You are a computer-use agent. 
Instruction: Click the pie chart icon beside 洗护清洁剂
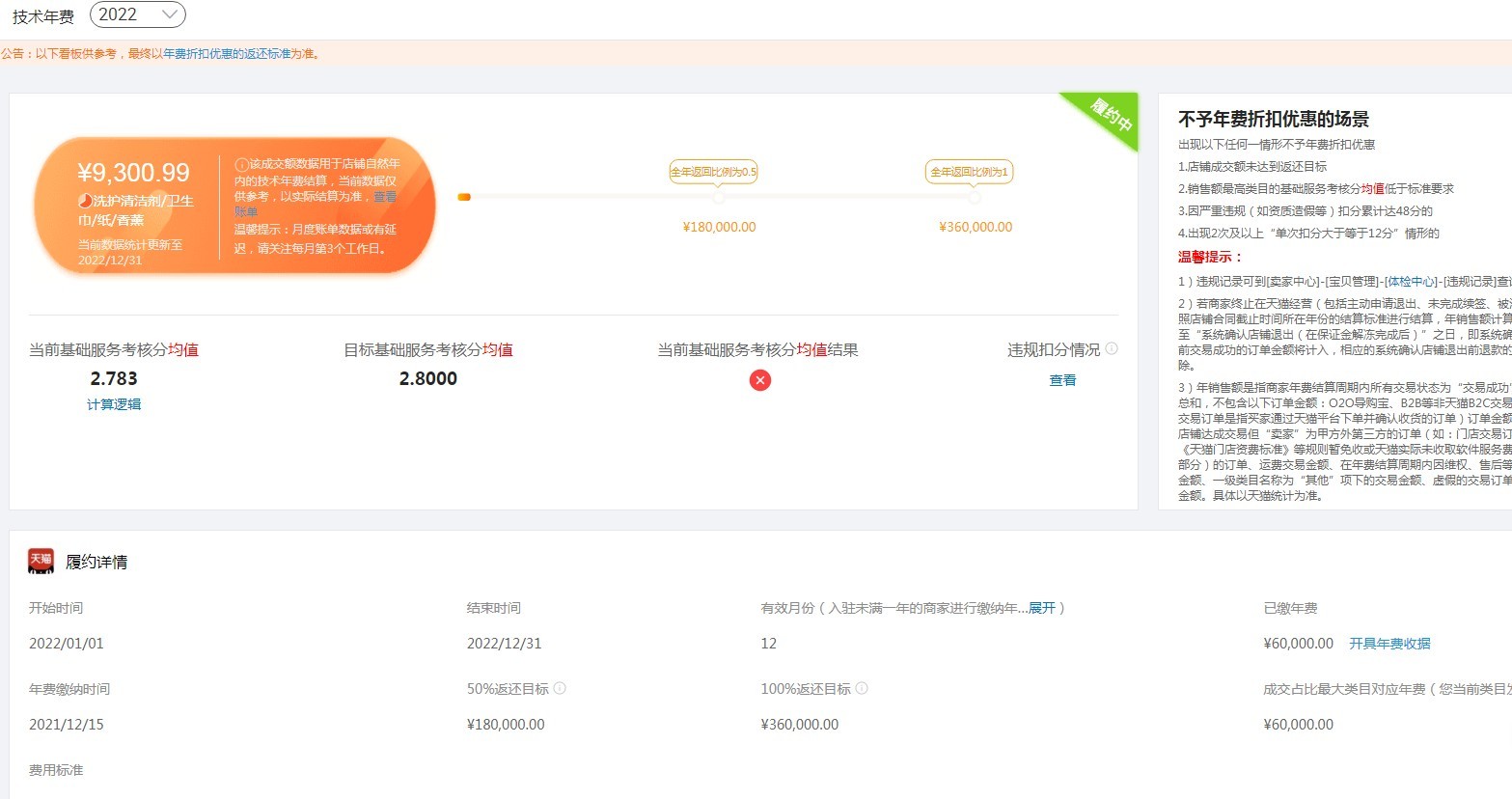(x=85, y=201)
